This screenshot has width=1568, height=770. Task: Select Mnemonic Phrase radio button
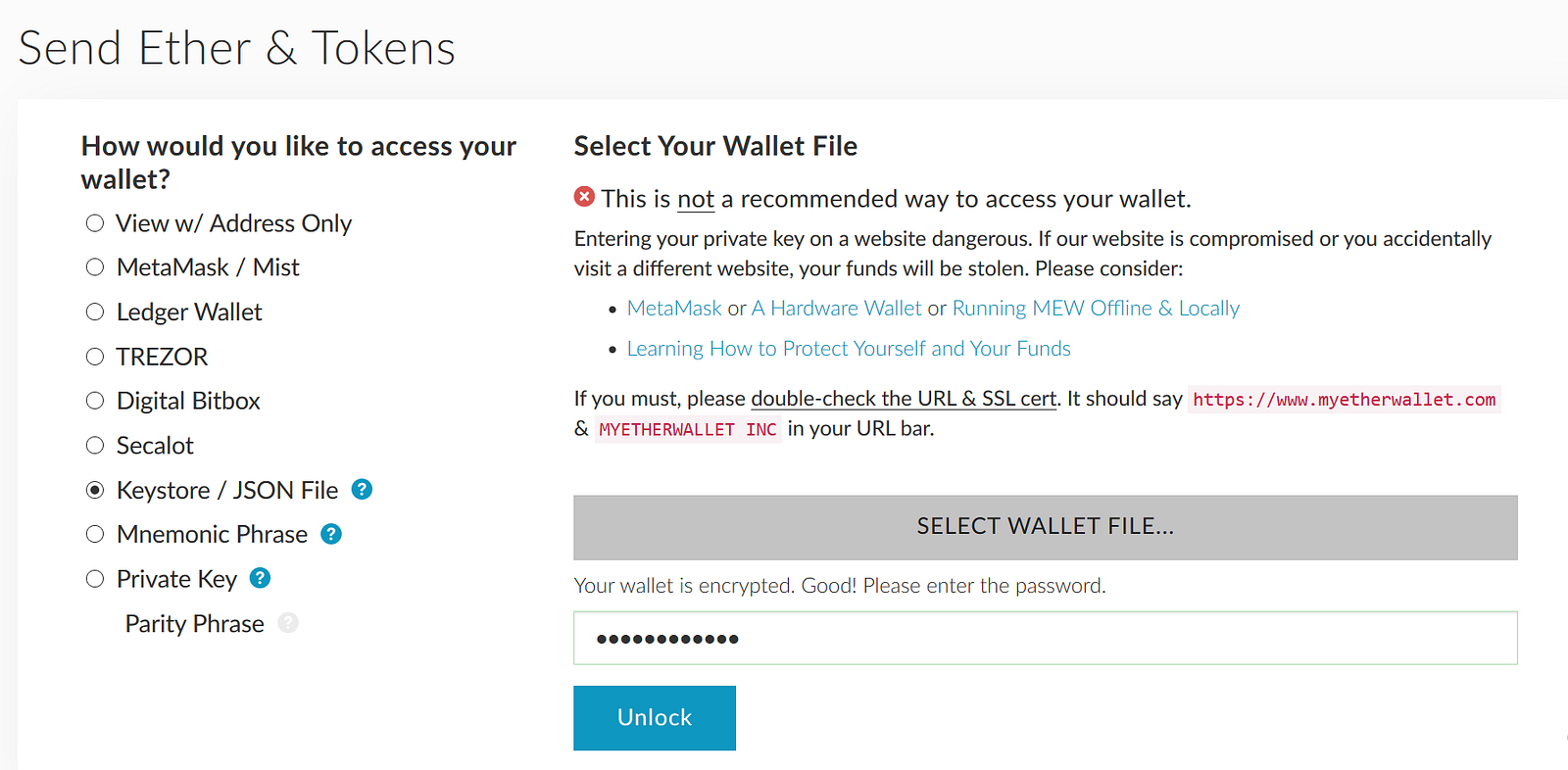pos(95,534)
